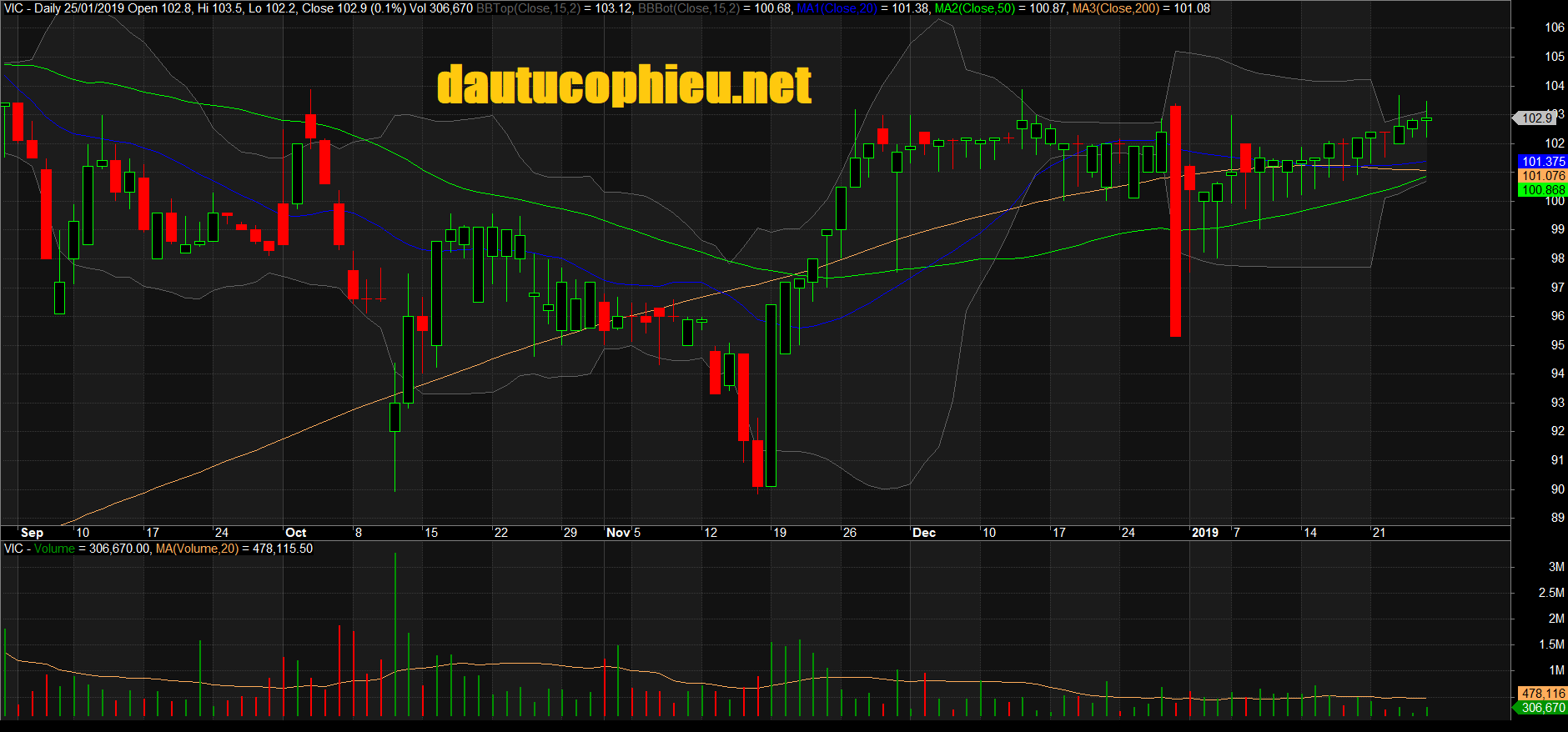Click the MA(Volume,20) label in volume pane
This screenshot has height=732, width=1568.
pyautogui.click(x=197, y=549)
